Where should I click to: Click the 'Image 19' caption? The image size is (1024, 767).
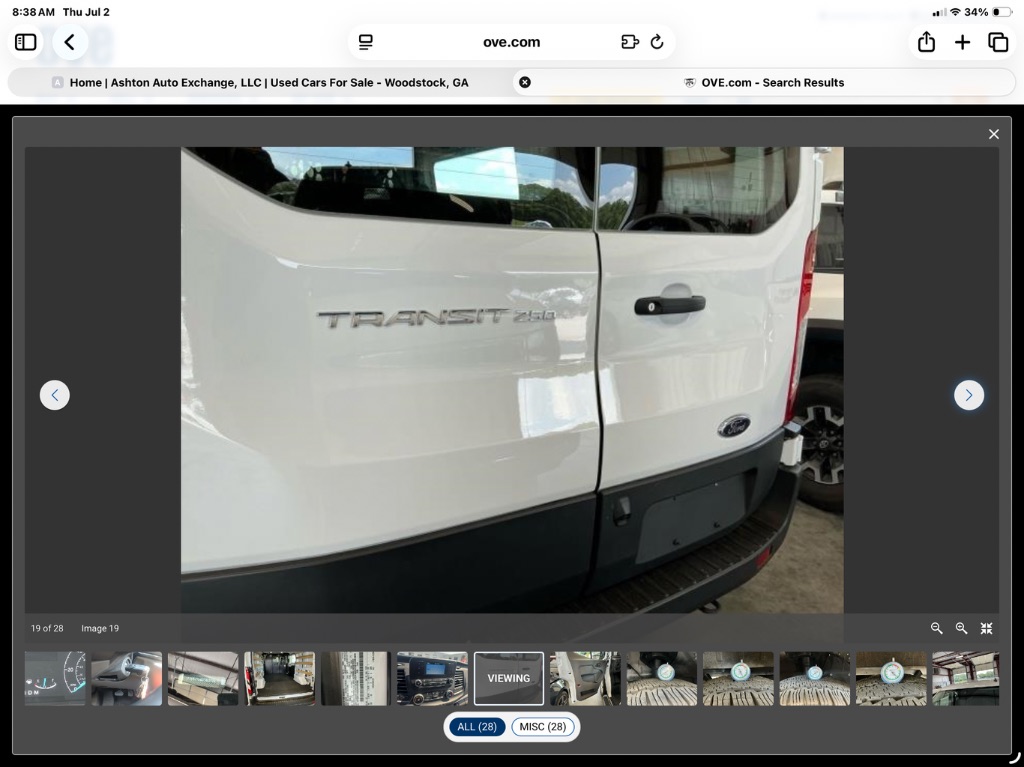click(100, 628)
